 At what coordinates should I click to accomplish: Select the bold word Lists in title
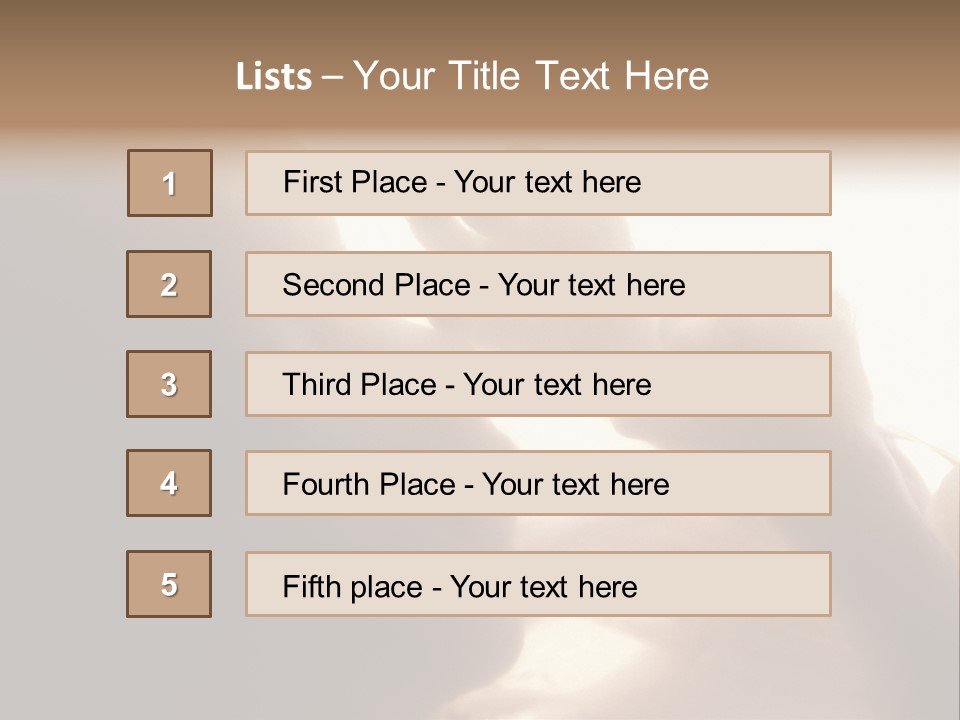click(x=274, y=77)
